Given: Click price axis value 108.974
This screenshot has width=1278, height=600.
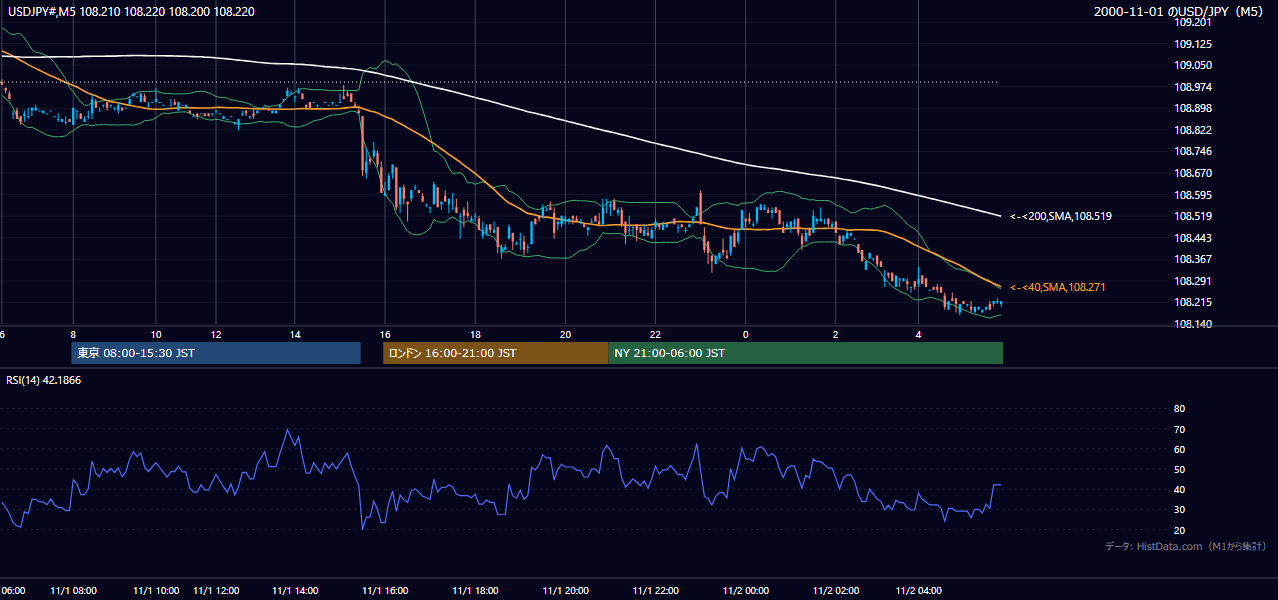Looking at the screenshot, I should pos(1192,87).
